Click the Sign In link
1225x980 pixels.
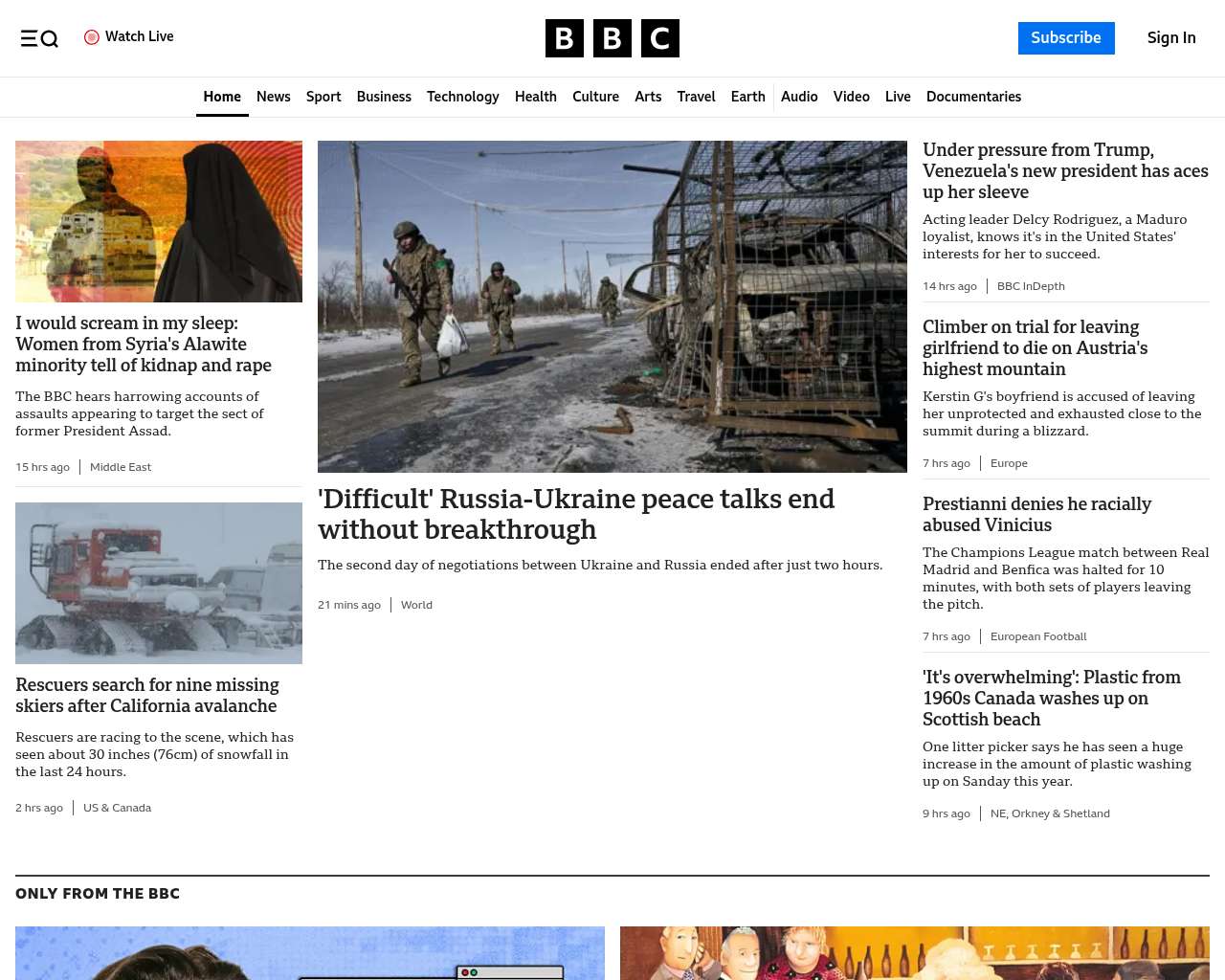[1170, 38]
